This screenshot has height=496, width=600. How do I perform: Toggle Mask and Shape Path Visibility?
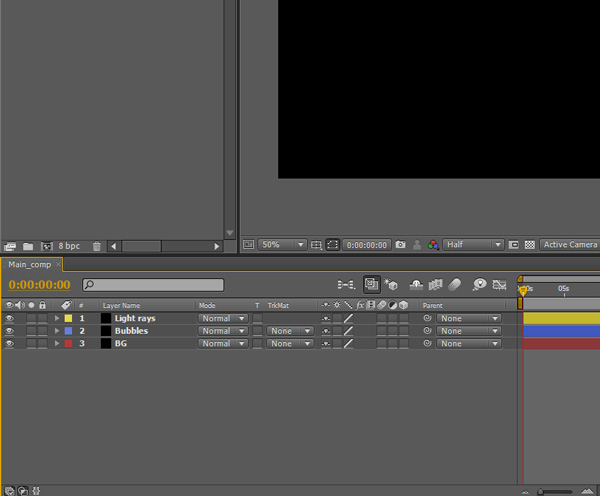(x=333, y=245)
